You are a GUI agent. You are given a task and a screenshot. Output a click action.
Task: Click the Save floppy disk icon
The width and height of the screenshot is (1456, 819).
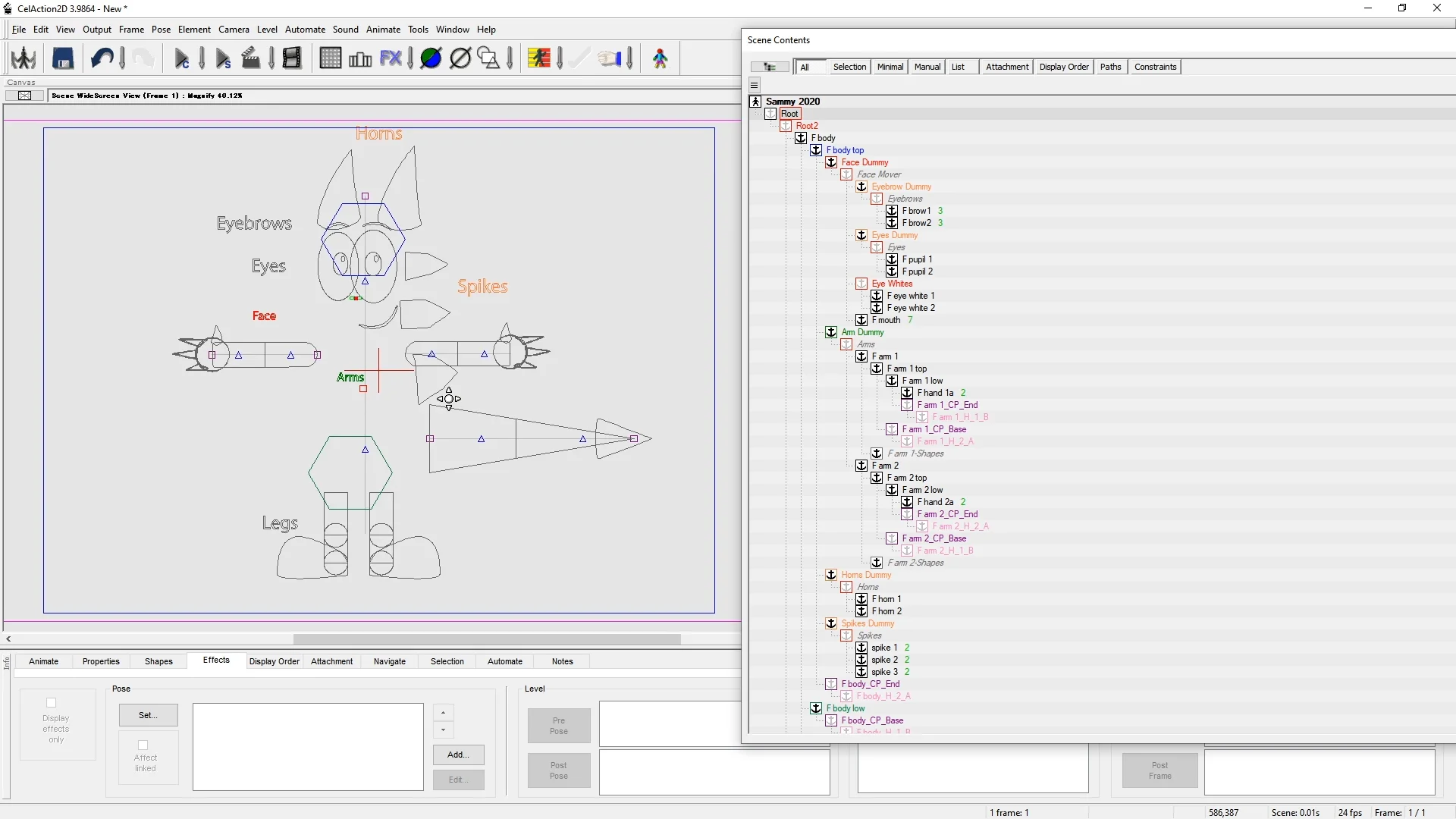[x=63, y=58]
